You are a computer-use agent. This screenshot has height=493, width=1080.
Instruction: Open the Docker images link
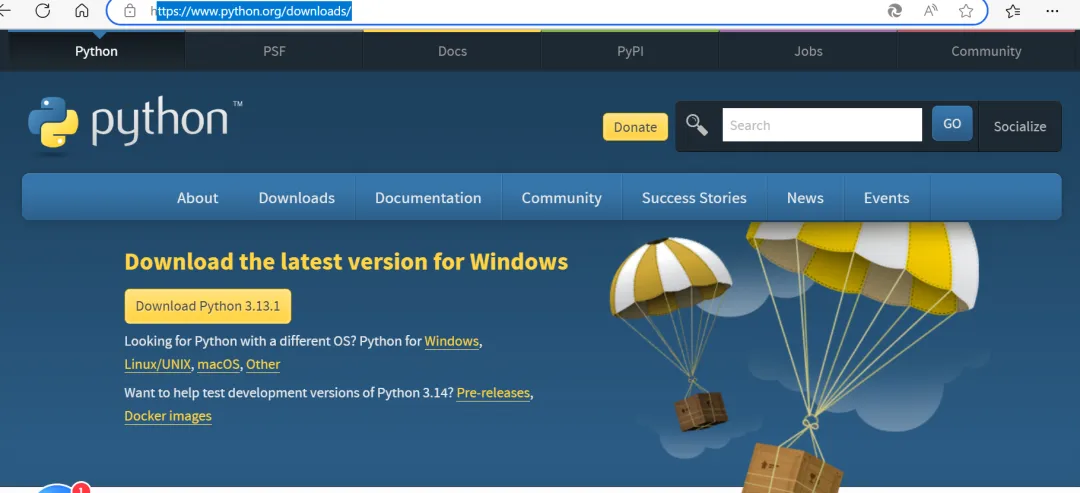pyautogui.click(x=168, y=416)
